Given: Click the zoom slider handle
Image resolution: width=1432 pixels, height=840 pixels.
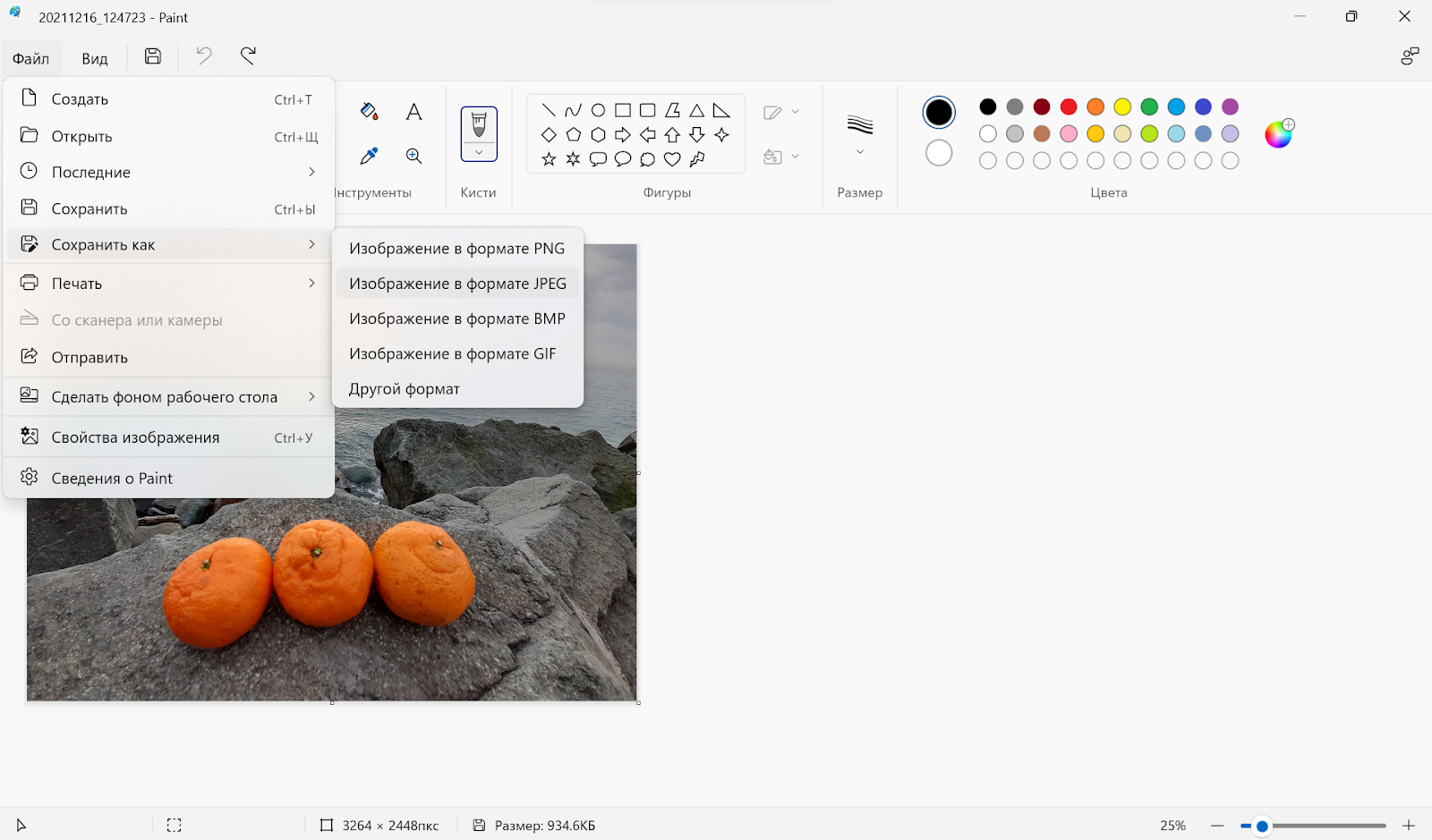Looking at the screenshot, I should pyautogui.click(x=1262, y=826).
